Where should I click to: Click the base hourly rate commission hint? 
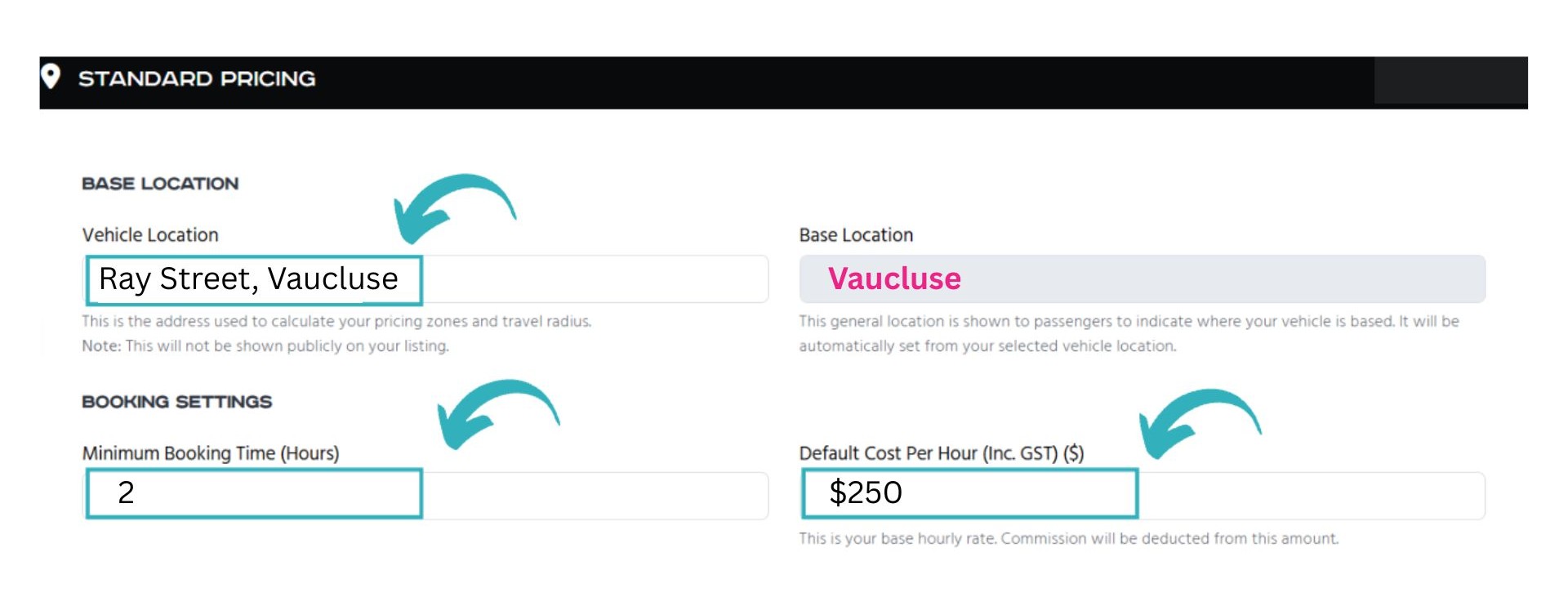tap(1068, 539)
